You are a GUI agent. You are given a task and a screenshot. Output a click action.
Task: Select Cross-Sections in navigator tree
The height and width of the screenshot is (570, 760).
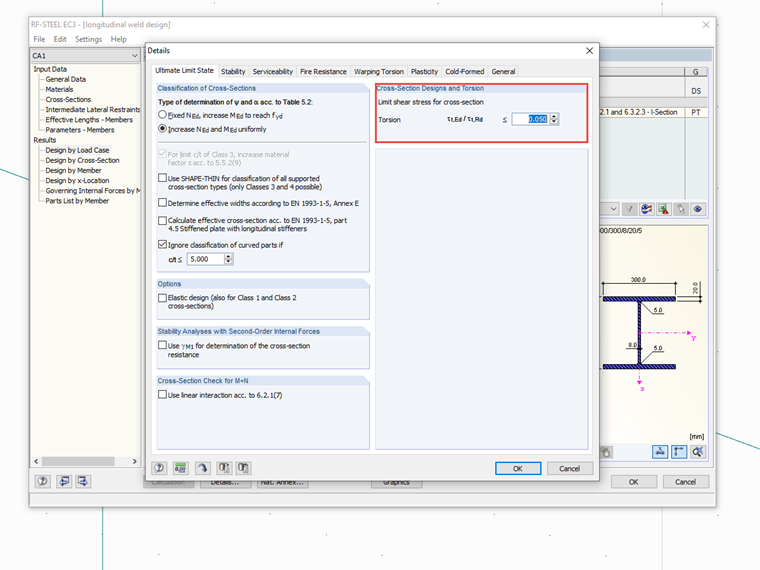(x=68, y=99)
